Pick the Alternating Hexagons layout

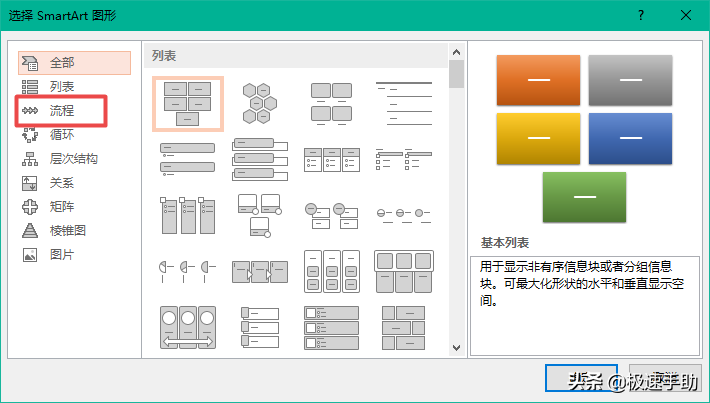[259, 104]
